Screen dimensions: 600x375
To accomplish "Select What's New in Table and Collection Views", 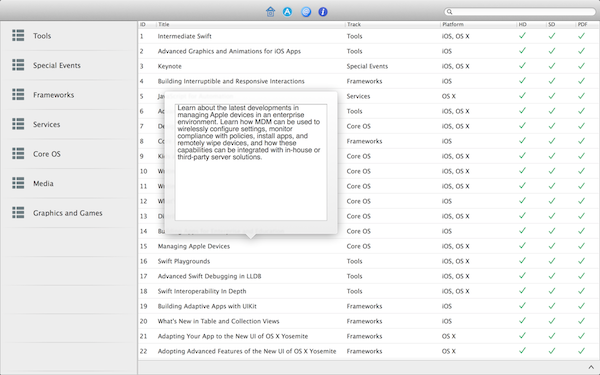I will (x=218, y=321).
